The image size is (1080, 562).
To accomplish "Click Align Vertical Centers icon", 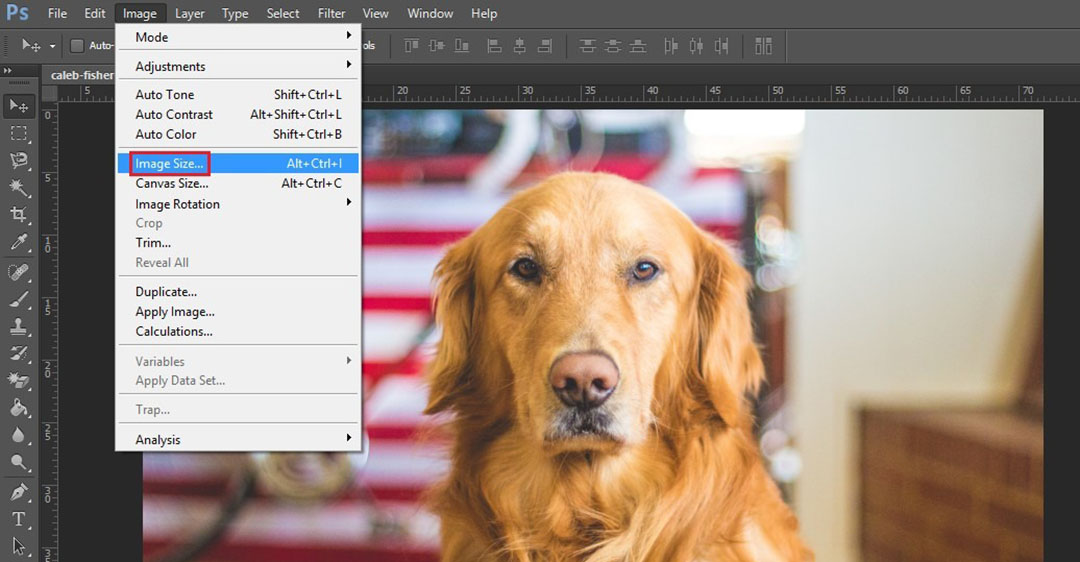I will pos(437,46).
